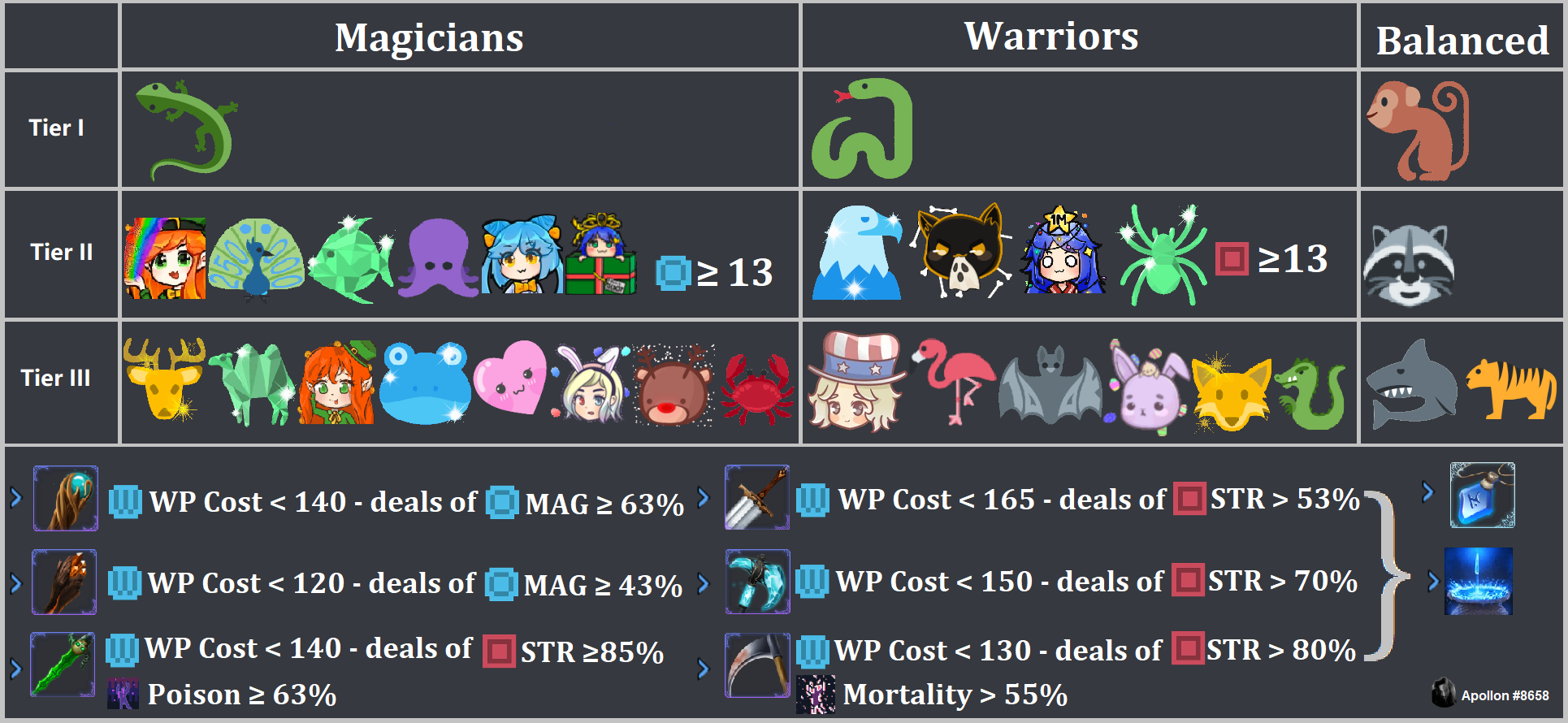Image resolution: width=1568 pixels, height=723 pixels.
Task: Click the Magicians column header
Action: tap(429, 37)
